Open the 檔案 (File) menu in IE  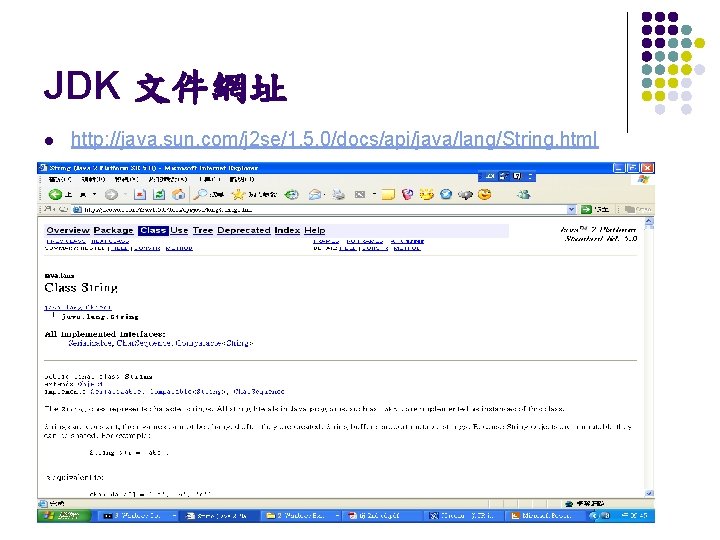60,180
